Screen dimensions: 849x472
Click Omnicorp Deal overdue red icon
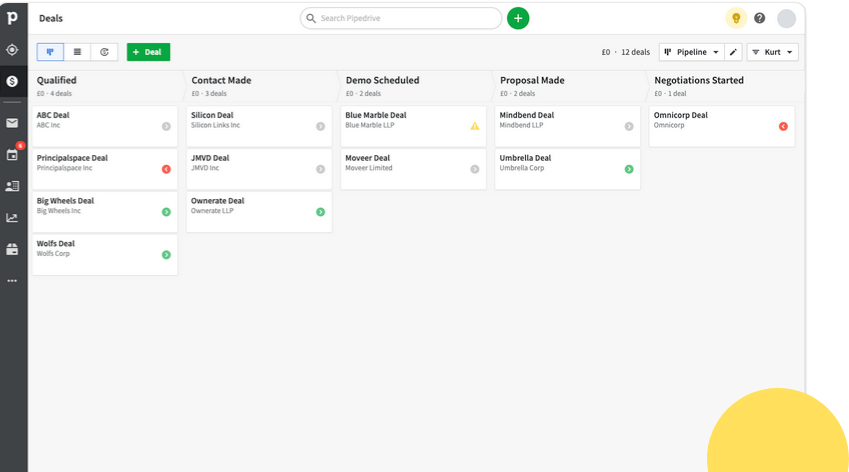[x=783, y=126]
